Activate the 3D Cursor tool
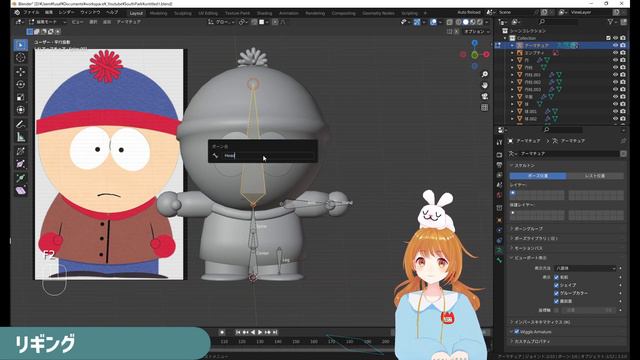 pyautogui.click(x=20, y=58)
